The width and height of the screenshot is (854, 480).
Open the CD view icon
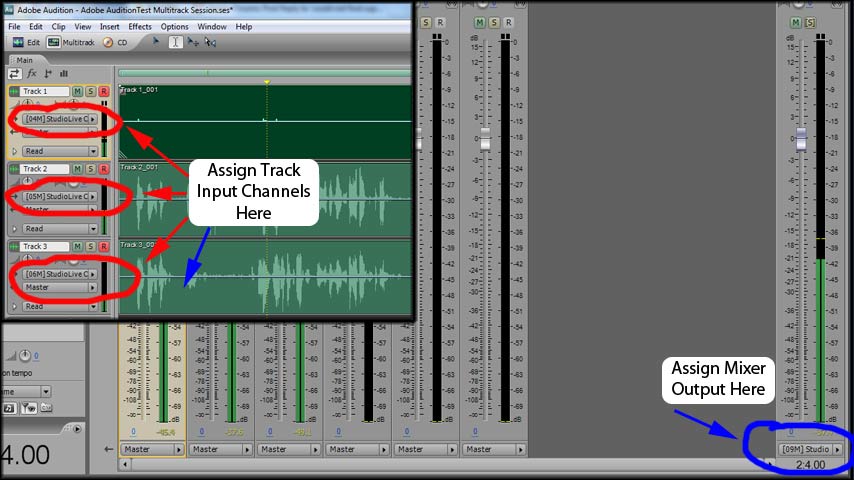coord(108,42)
